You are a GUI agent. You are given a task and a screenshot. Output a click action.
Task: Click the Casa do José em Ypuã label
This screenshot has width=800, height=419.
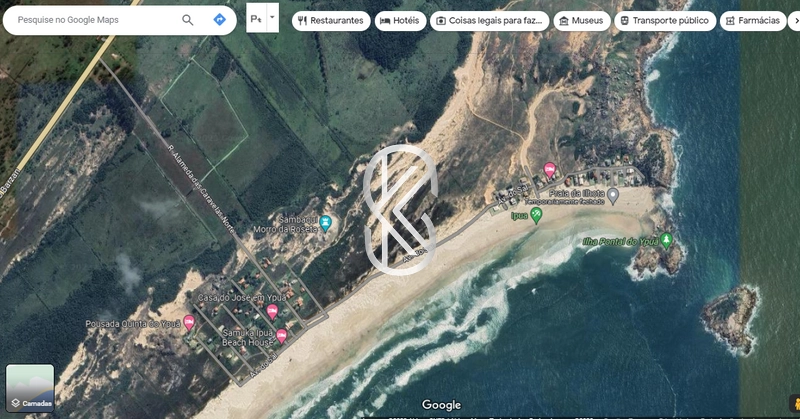click(x=242, y=298)
